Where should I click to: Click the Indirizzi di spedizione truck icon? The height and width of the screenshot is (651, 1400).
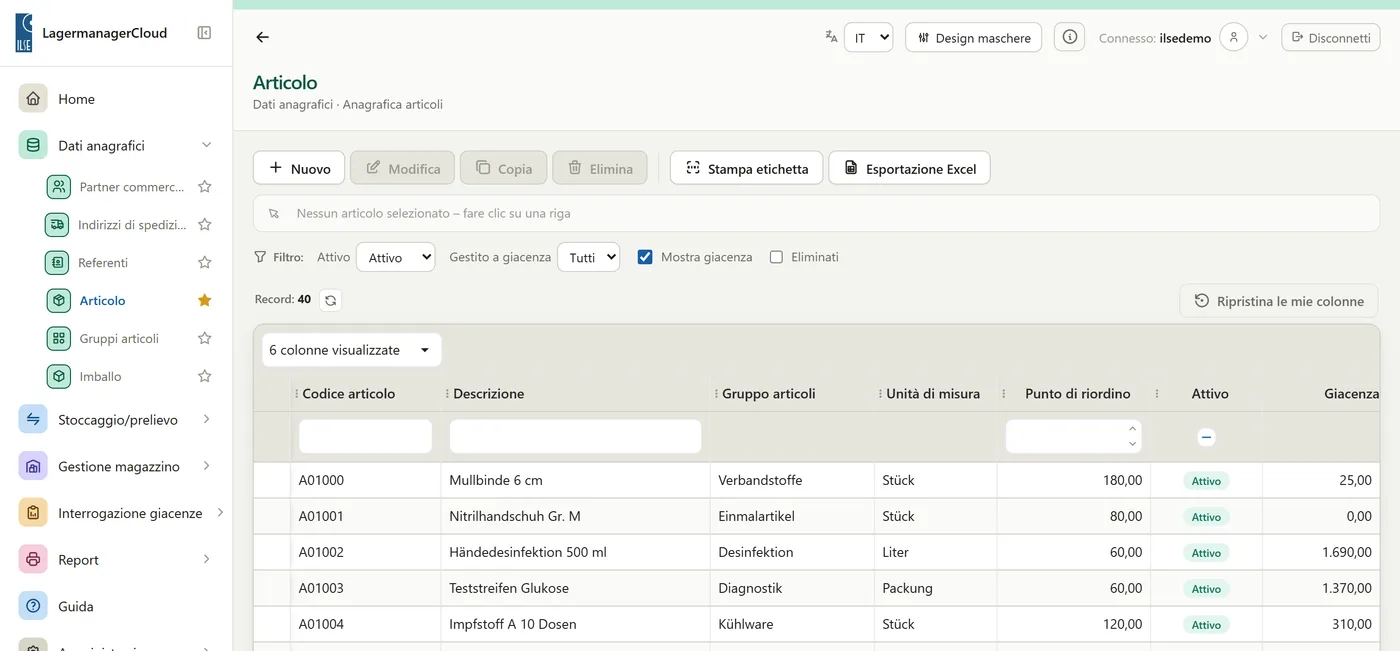pos(58,224)
